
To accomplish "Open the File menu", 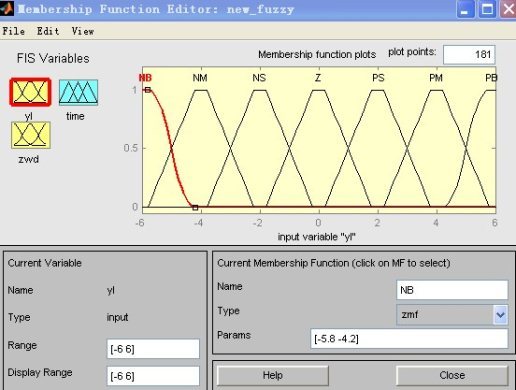I will pos(14,31).
